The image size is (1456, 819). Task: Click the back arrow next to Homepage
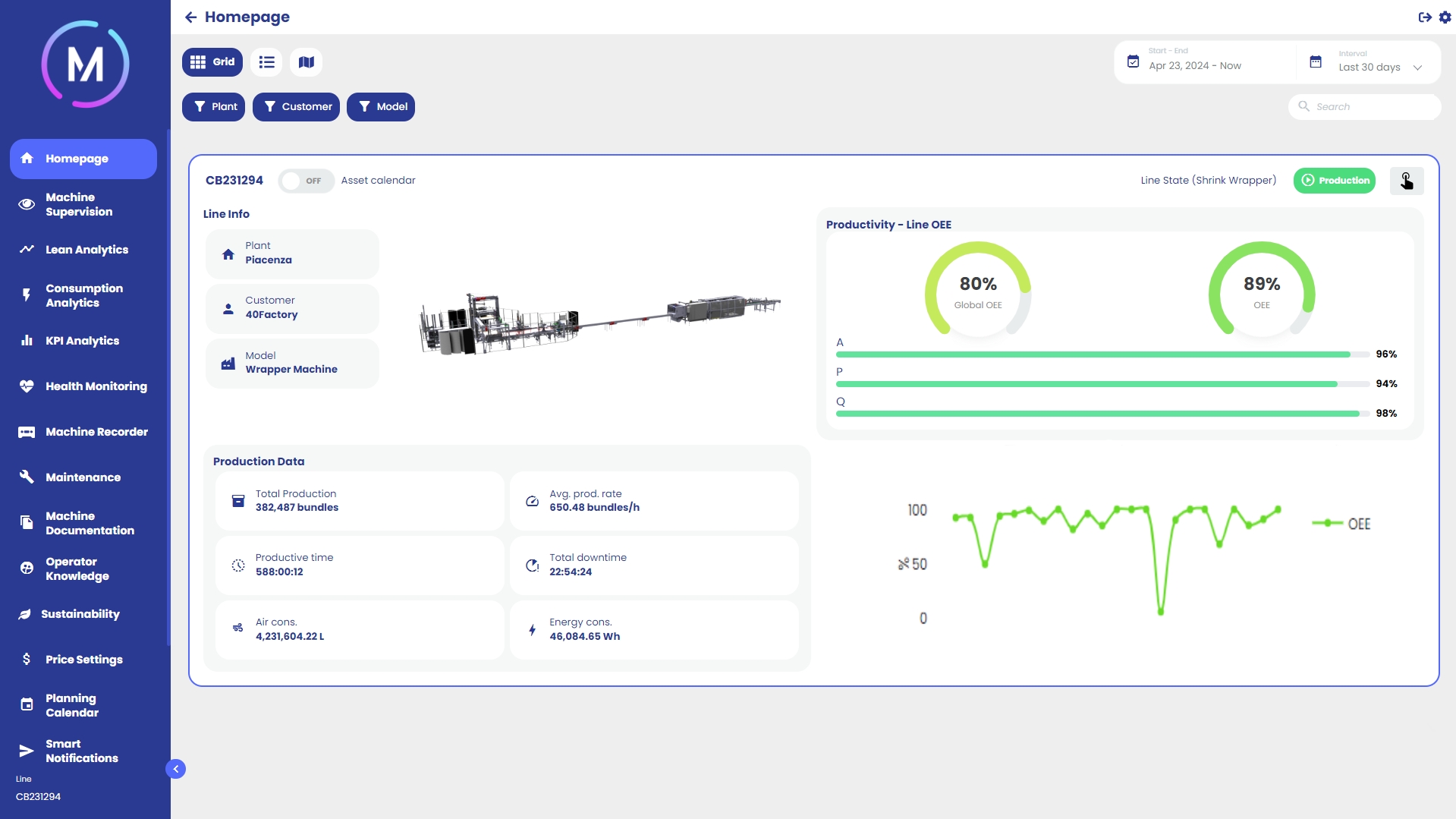coord(190,17)
